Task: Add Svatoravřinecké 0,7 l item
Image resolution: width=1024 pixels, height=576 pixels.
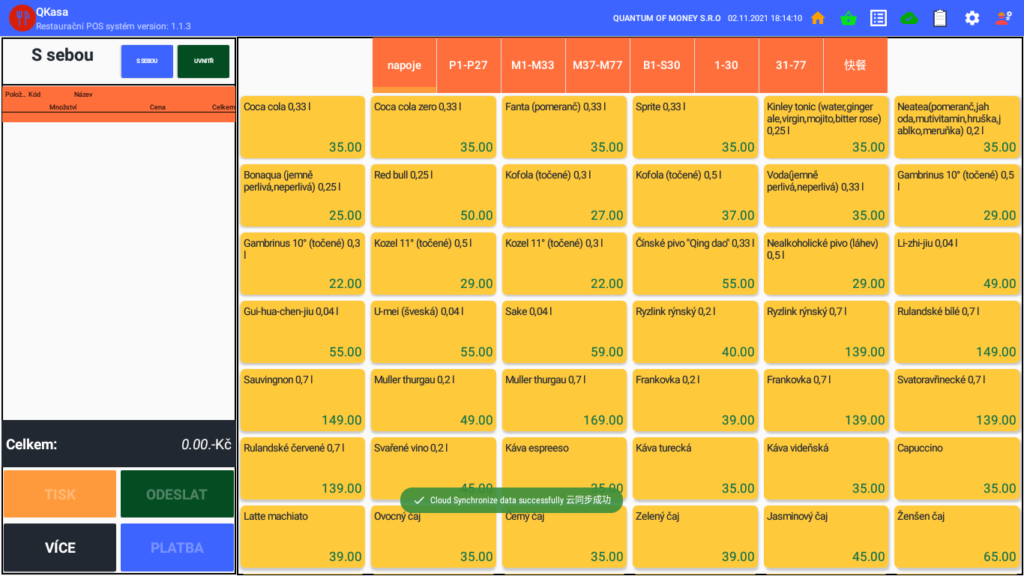Action: click(x=957, y=400)
